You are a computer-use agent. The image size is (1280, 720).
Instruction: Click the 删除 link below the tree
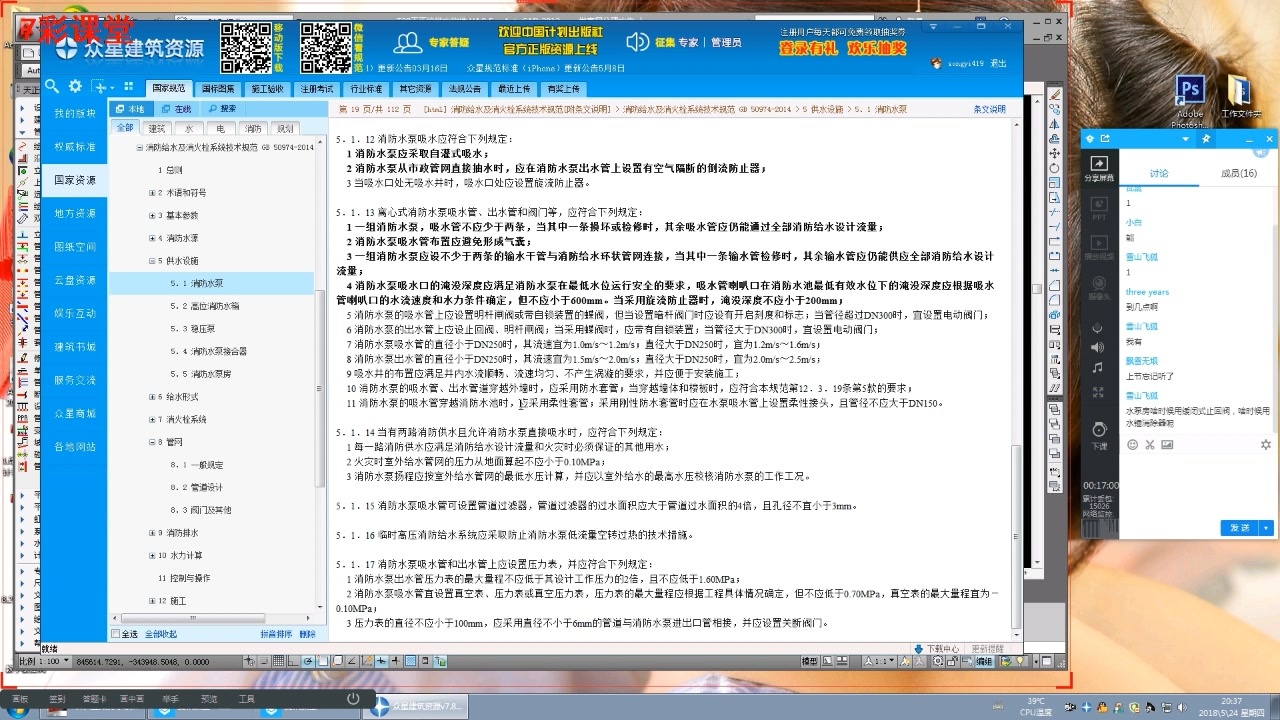pyautogui.click(x=307, y=634)
